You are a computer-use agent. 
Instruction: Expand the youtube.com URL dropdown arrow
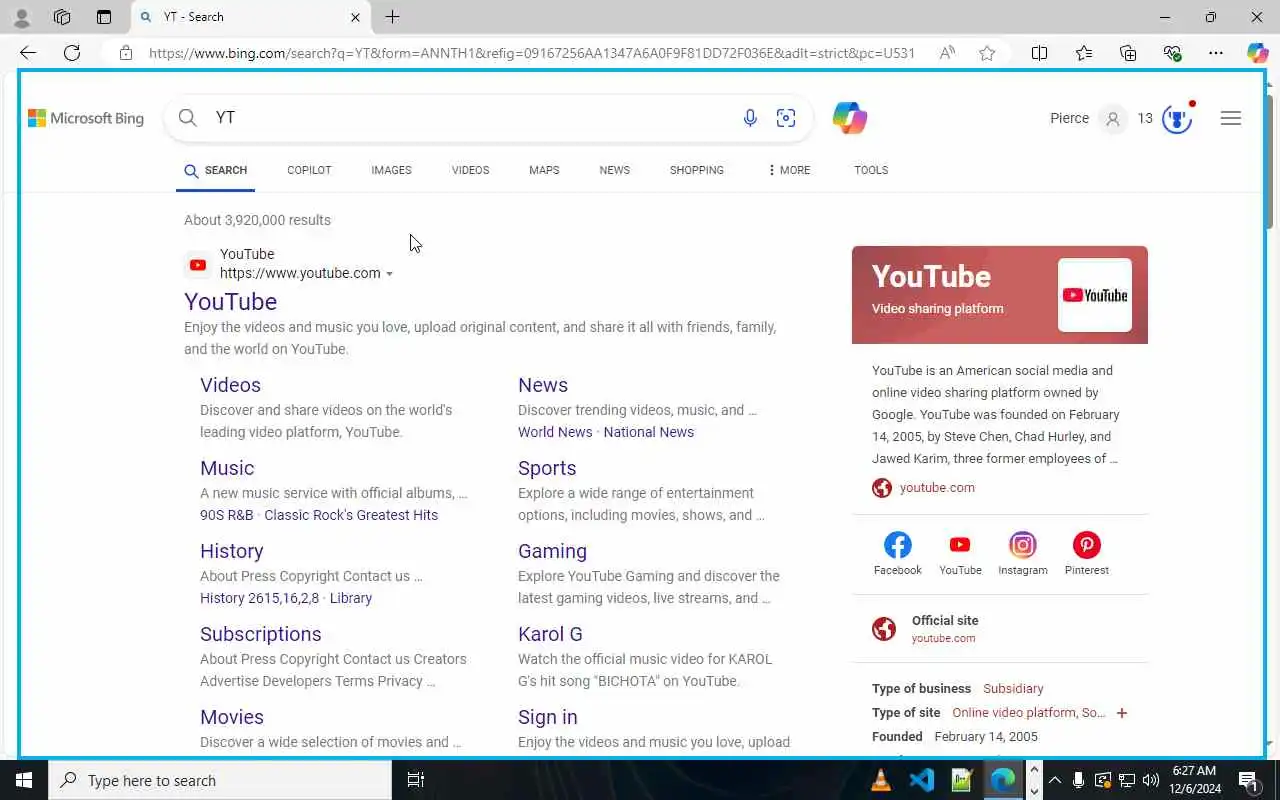pyautogui.click(x=389, y=274)
